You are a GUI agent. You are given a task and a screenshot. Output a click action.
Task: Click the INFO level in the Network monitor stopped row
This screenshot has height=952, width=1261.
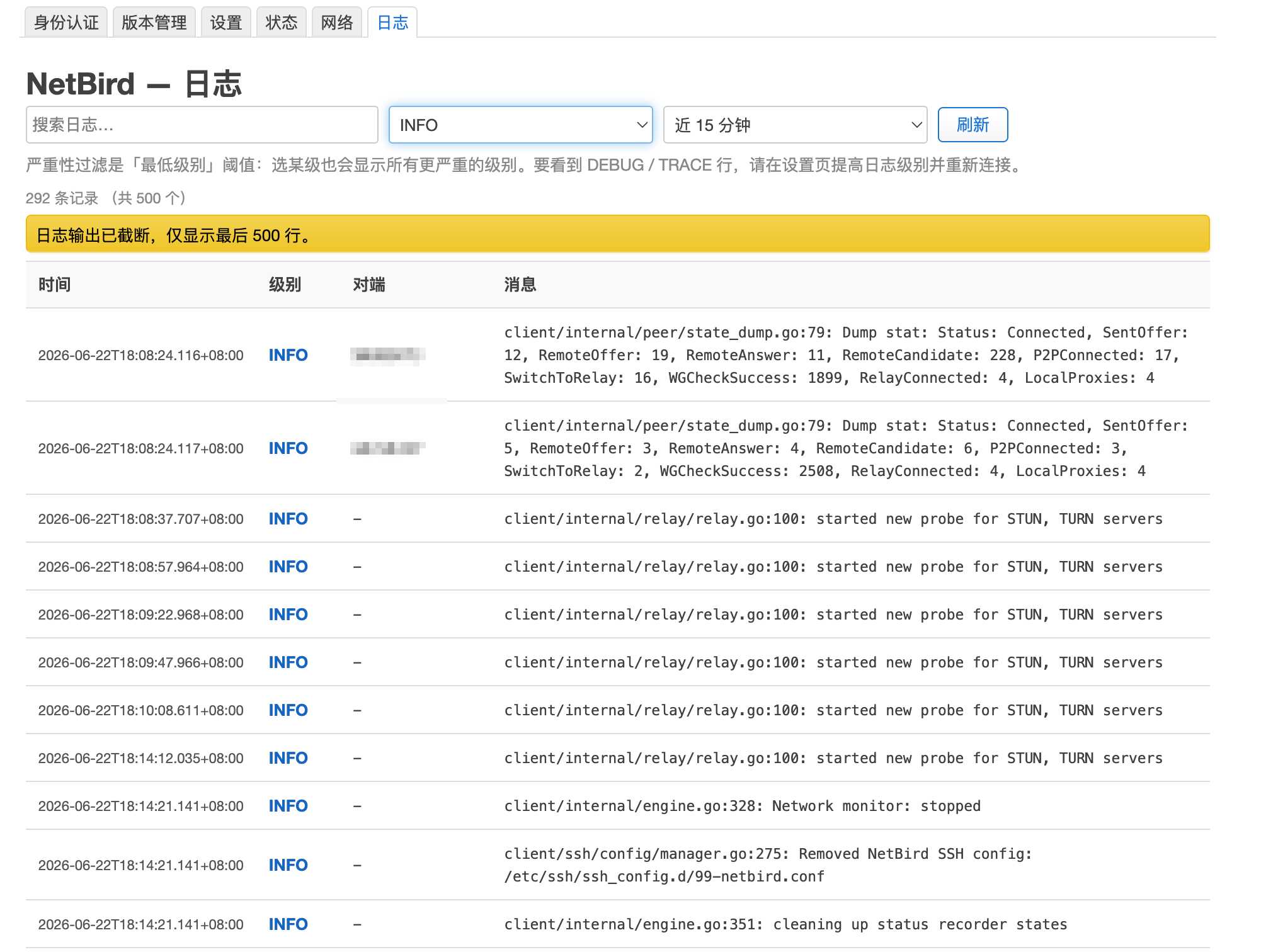click(x=288, y=806)
